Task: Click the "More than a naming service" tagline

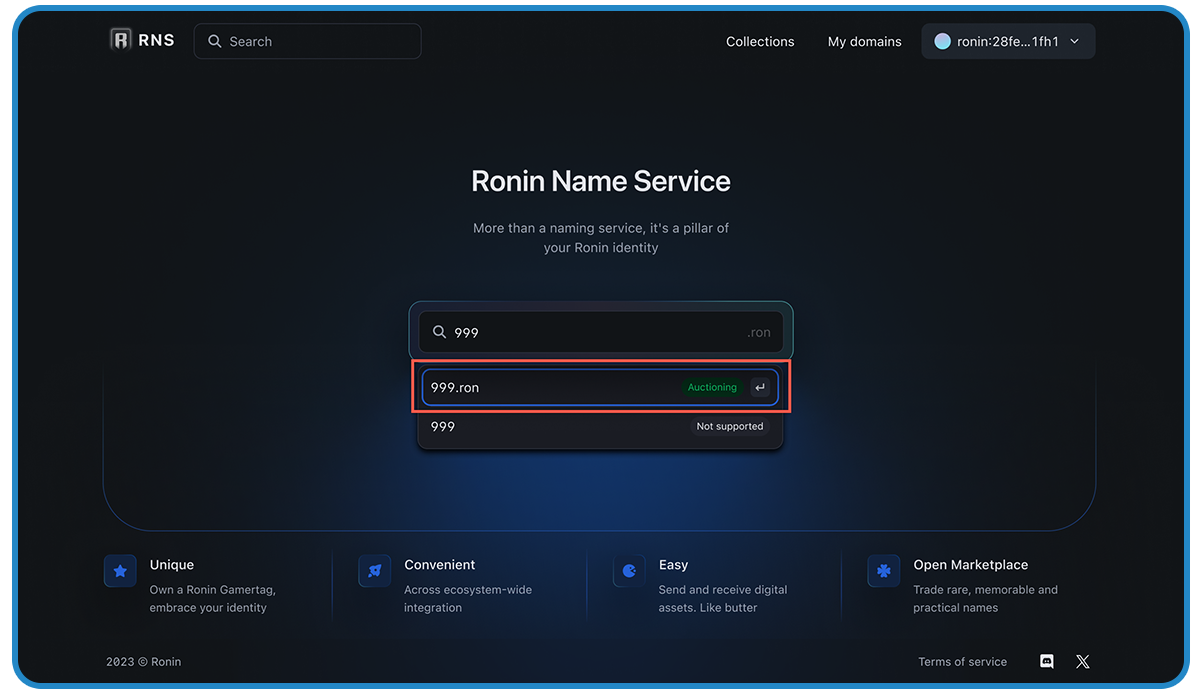Action: (601, 237)
